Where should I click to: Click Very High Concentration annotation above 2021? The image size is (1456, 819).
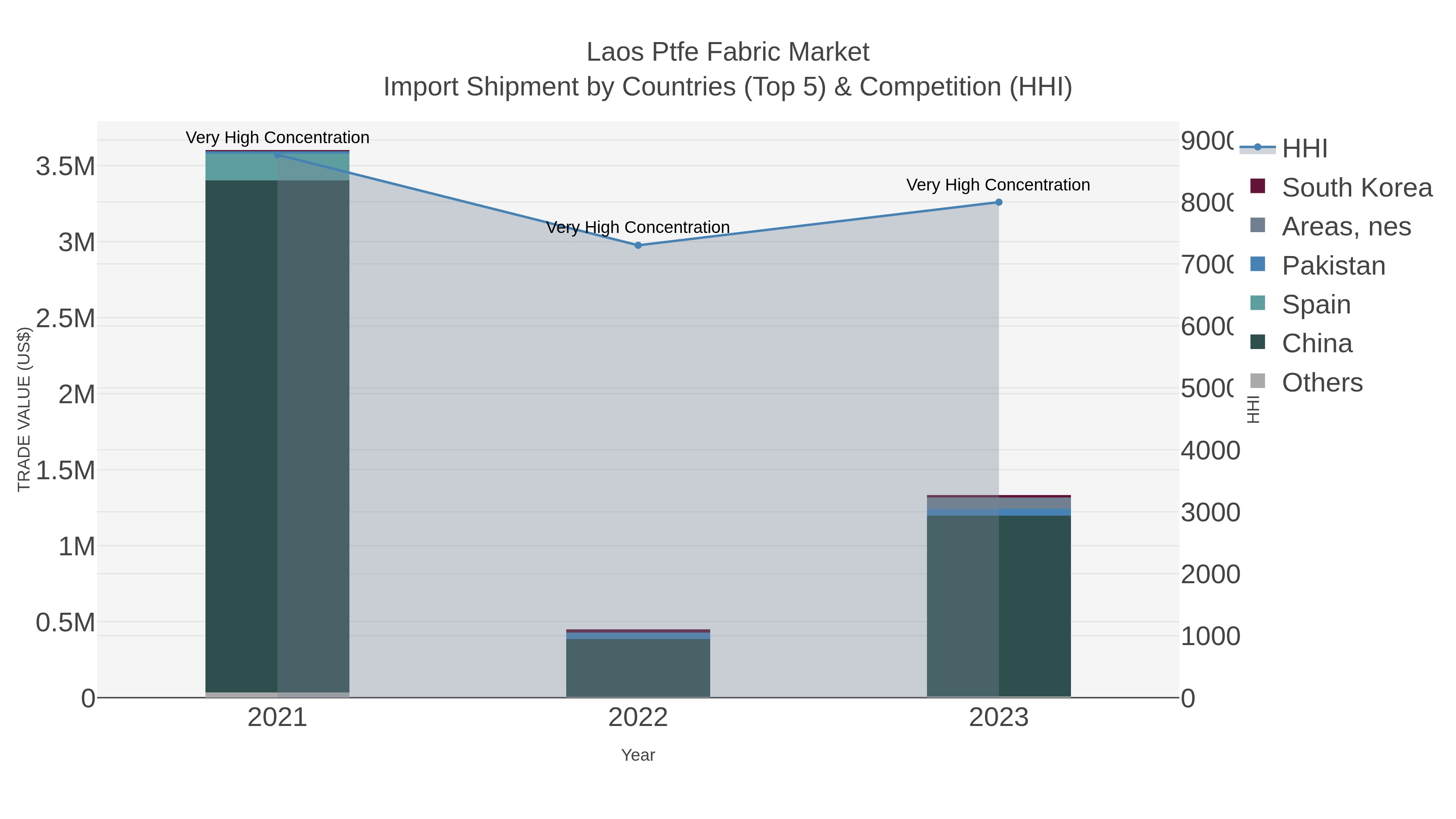point(277,138)
